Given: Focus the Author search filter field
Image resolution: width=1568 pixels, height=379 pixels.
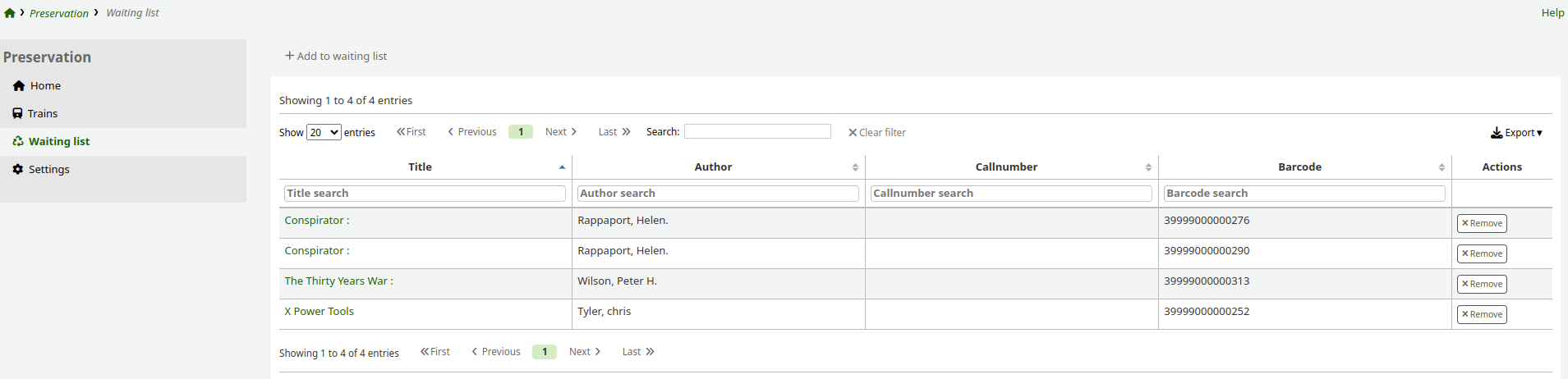Looking at the screenshot, I should coord(718,194).
